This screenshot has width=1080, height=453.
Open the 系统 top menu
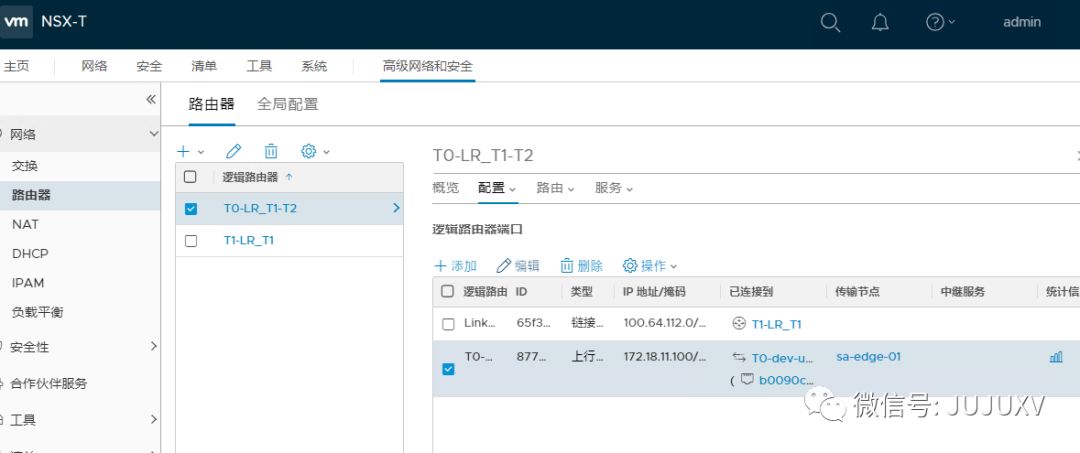point(315,66)
